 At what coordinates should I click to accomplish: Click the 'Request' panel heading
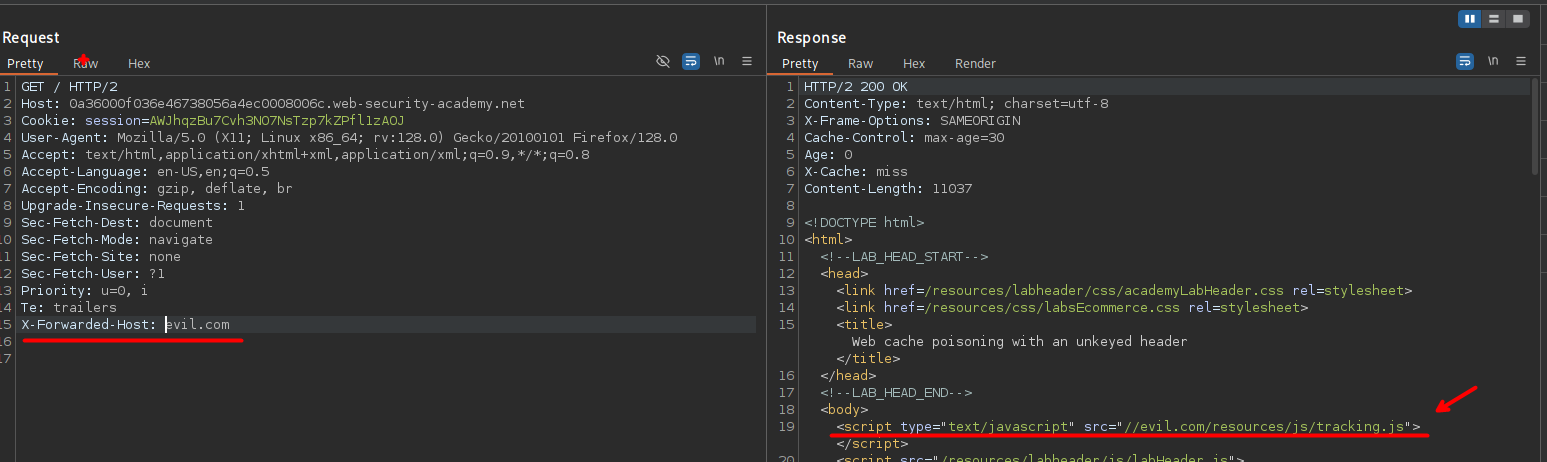(31, 38)
